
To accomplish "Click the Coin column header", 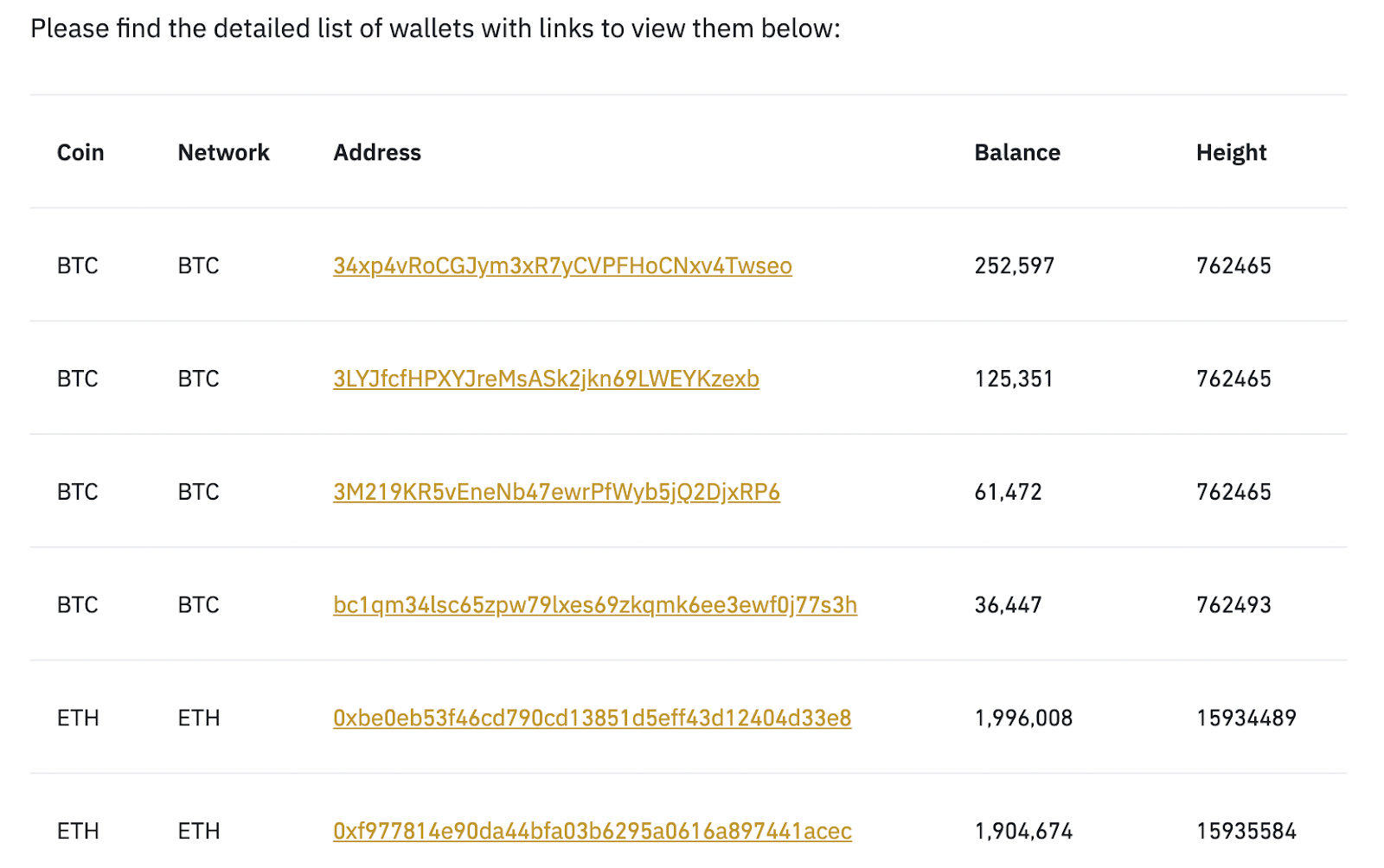I will [x=80, y=152].
